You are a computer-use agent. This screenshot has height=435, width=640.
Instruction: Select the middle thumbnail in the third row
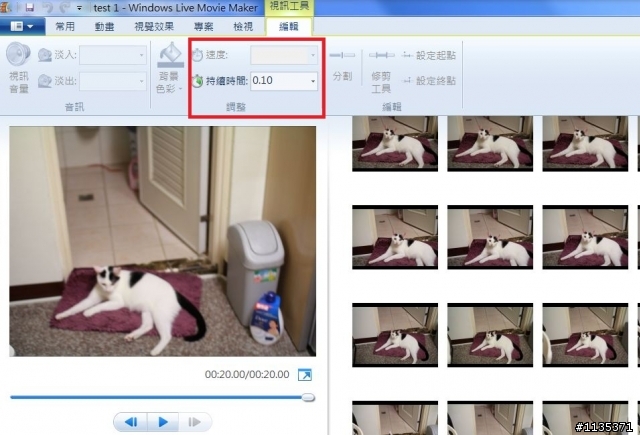tap(490, 335)
